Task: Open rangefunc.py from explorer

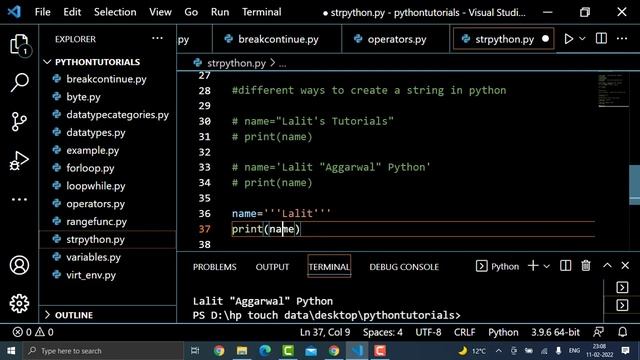Action: click(96, 222)
